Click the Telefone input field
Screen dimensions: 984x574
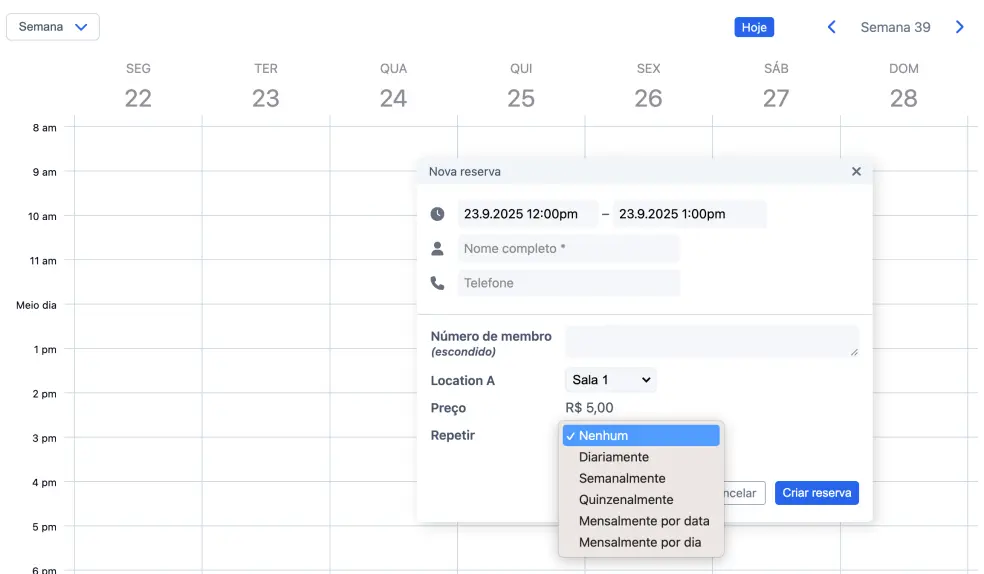pyautogui.click(x=568, y=283)
